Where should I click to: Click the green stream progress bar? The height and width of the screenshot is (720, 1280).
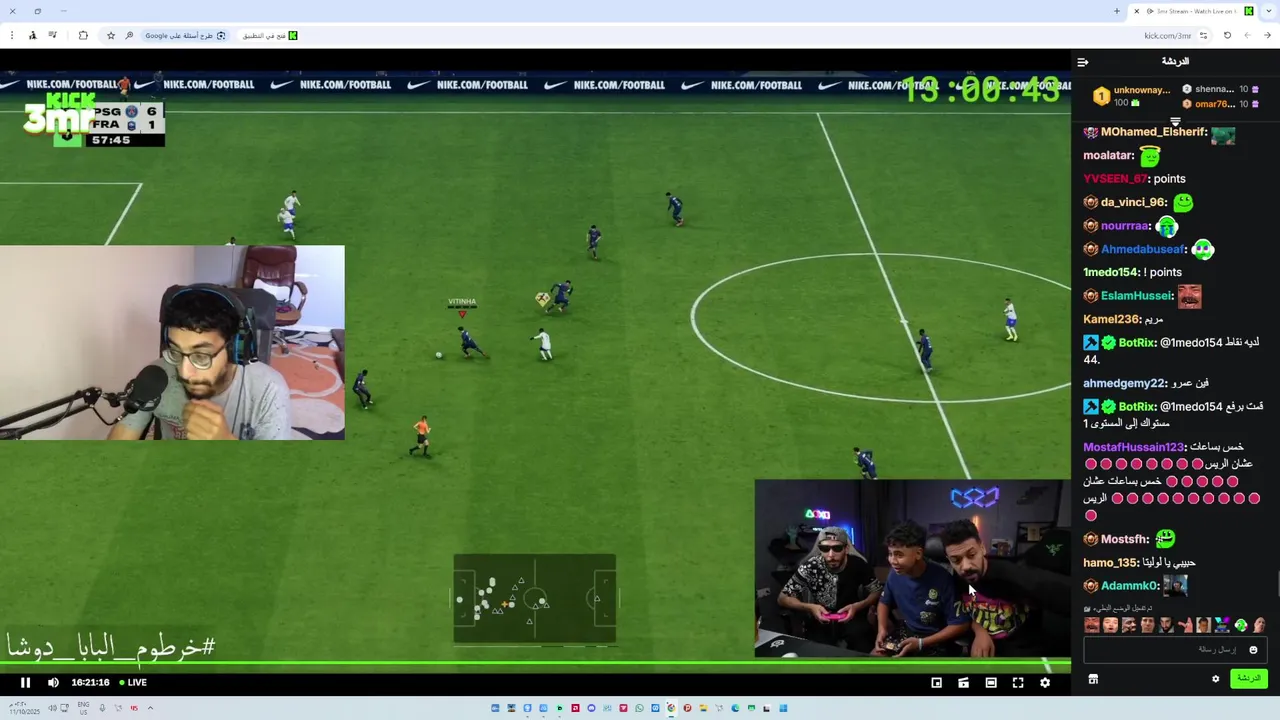[x=535, y=662]
